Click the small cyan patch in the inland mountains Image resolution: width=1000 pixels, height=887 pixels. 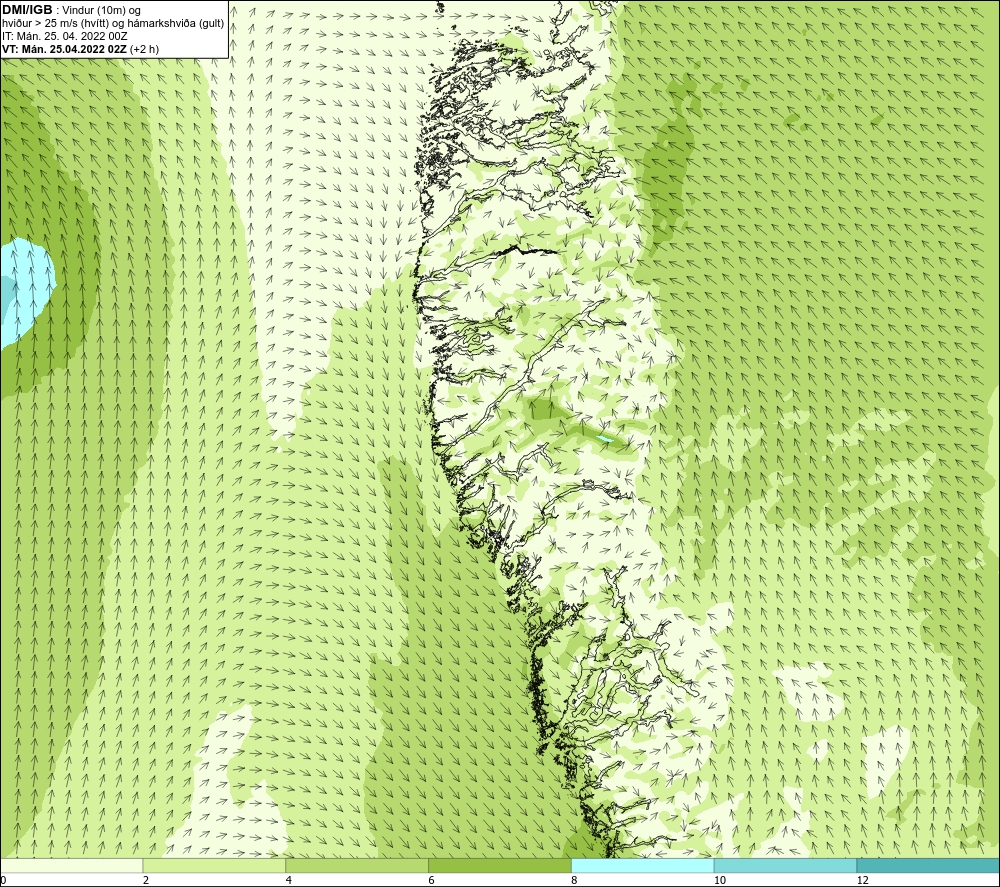pyautogui.click(x=603, y=439)
